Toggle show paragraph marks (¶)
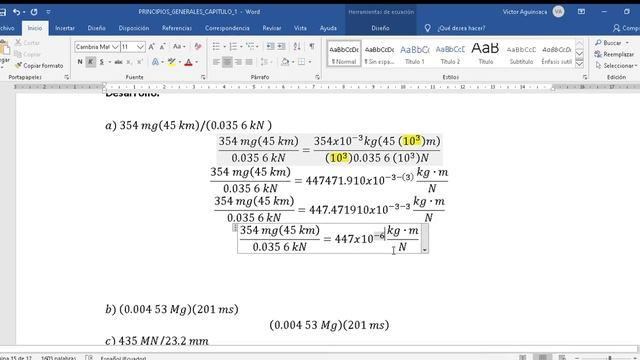 (312, 47)
